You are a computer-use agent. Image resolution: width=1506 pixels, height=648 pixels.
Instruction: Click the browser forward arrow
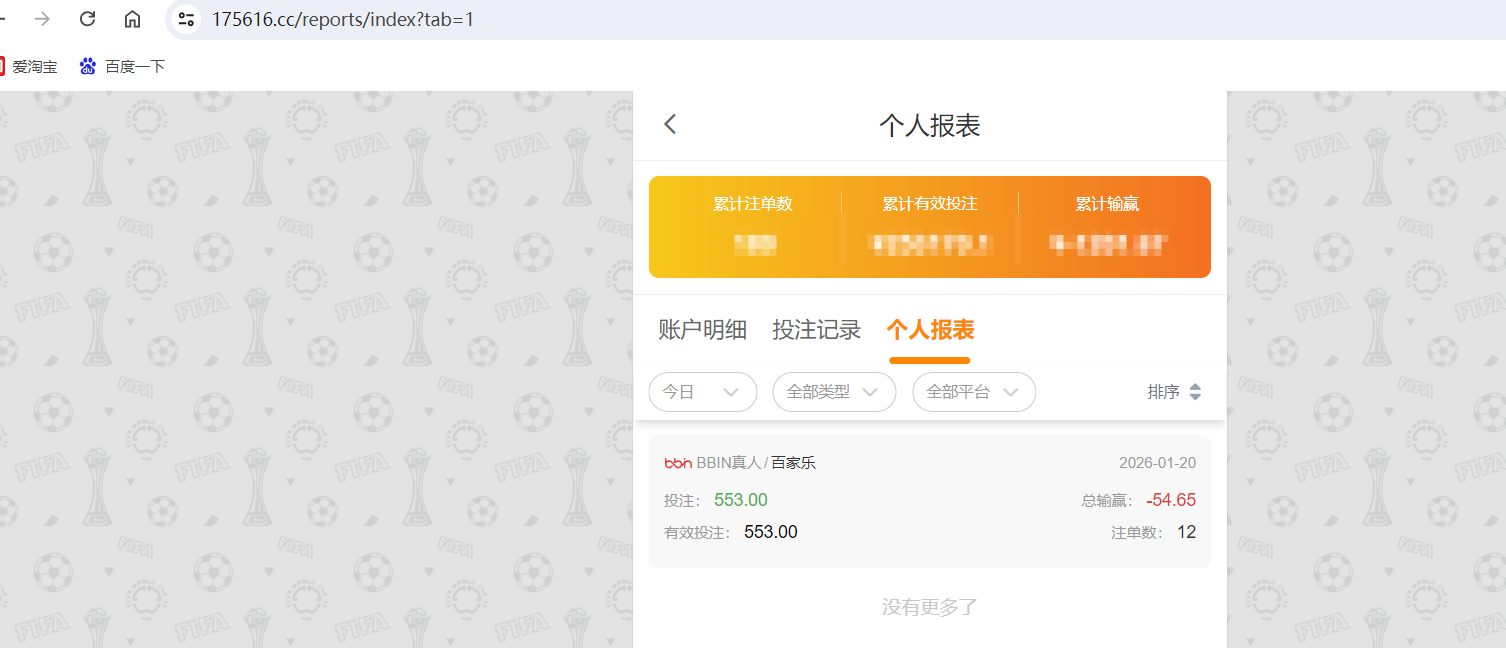(40, 18)
